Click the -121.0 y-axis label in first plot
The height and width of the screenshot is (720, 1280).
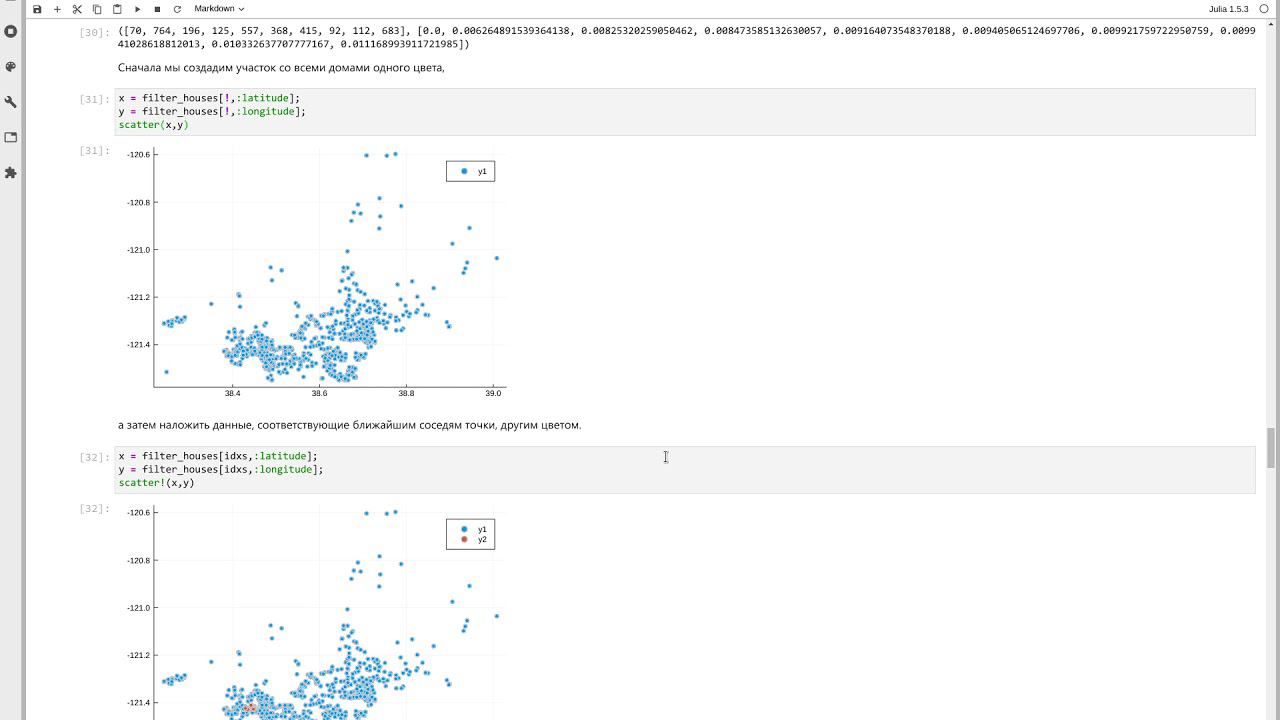(x=138, y=250)
